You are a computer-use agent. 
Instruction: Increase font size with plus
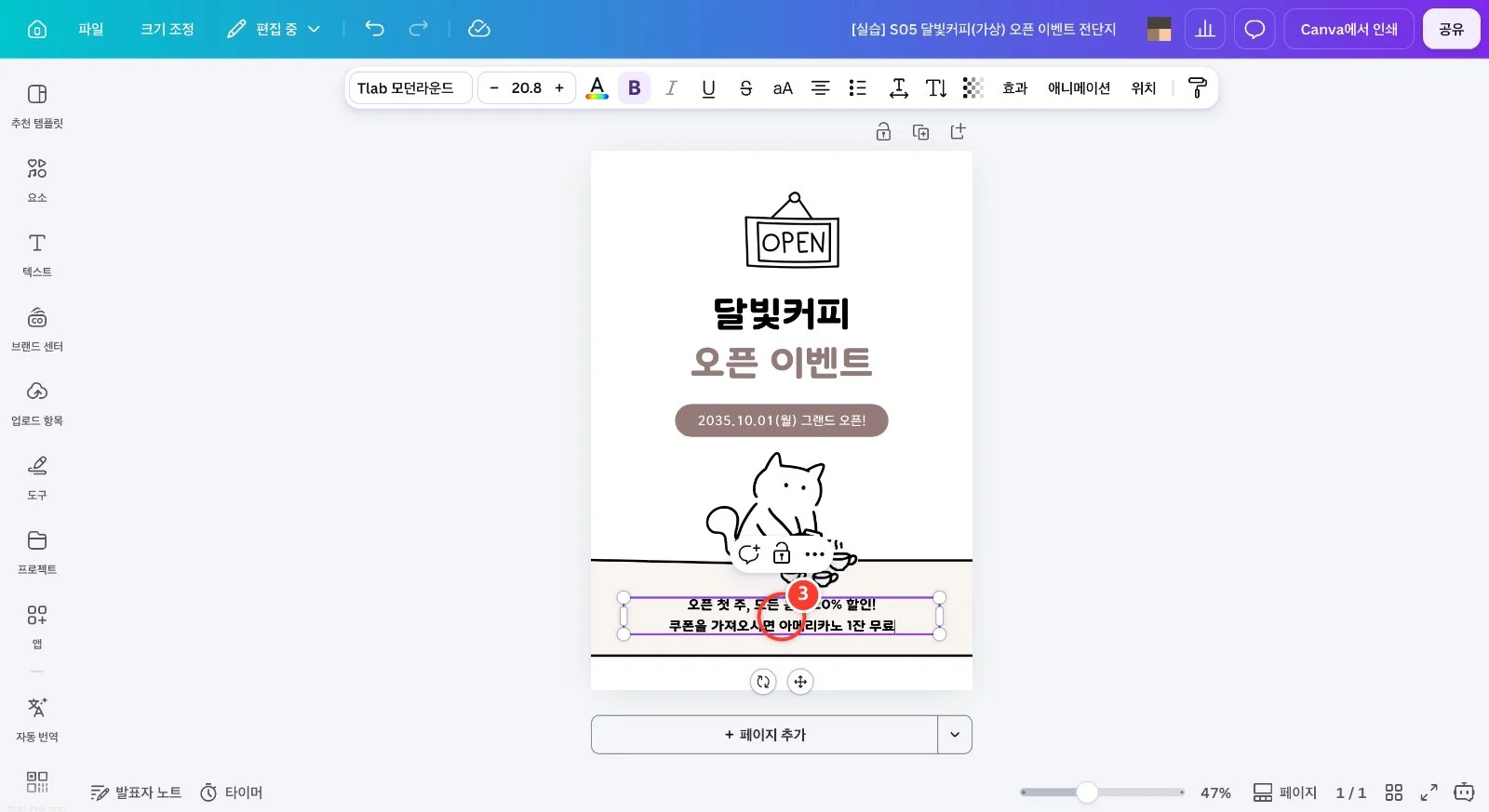(559, 87)
